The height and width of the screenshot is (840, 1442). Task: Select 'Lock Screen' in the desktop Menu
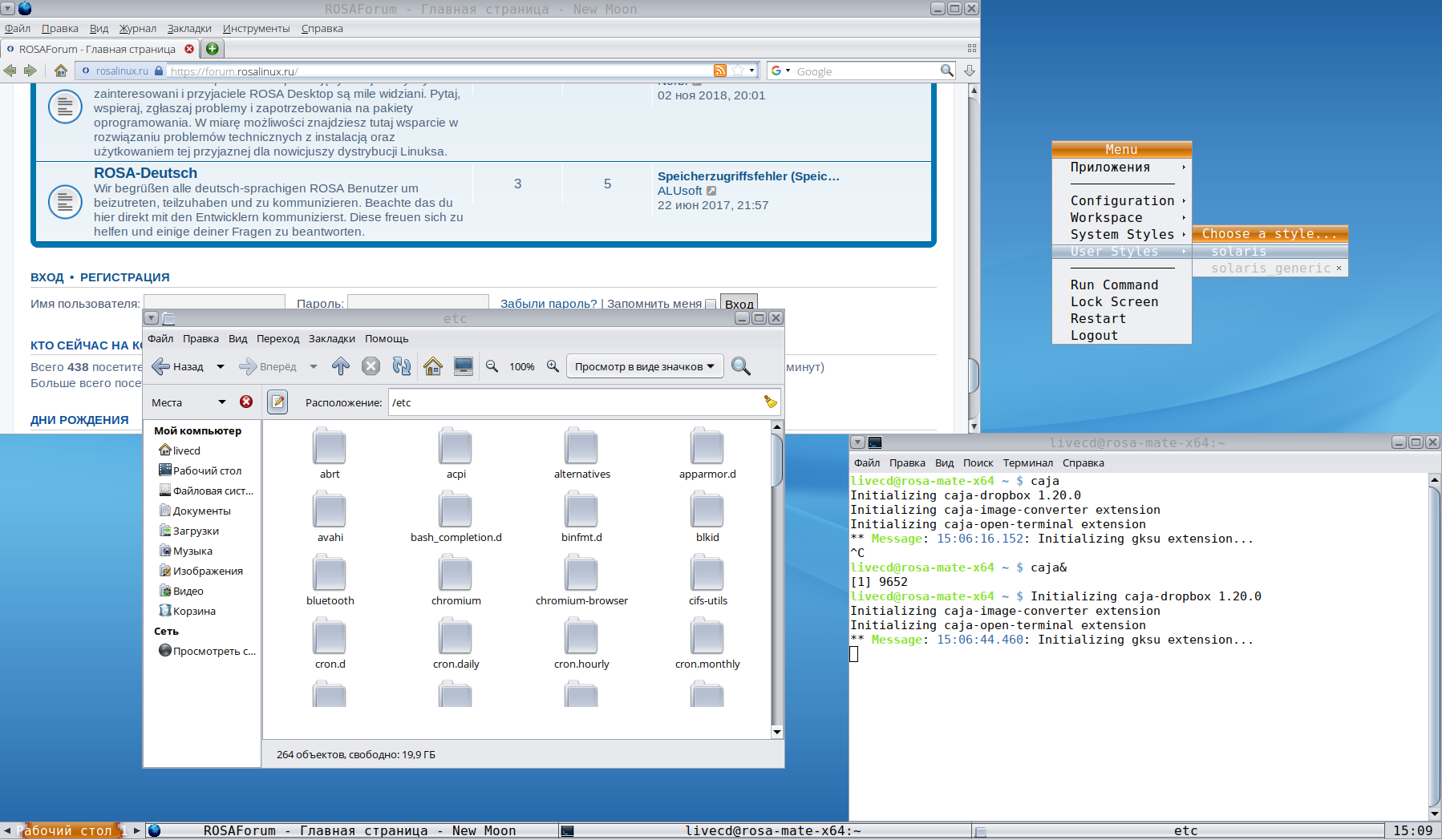tap(1114, 302)
